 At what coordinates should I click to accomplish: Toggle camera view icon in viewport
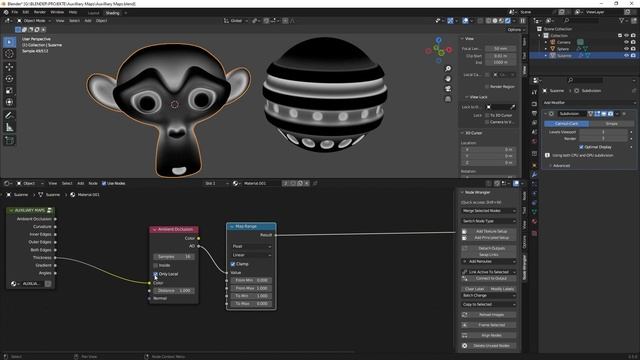point(448,89)
